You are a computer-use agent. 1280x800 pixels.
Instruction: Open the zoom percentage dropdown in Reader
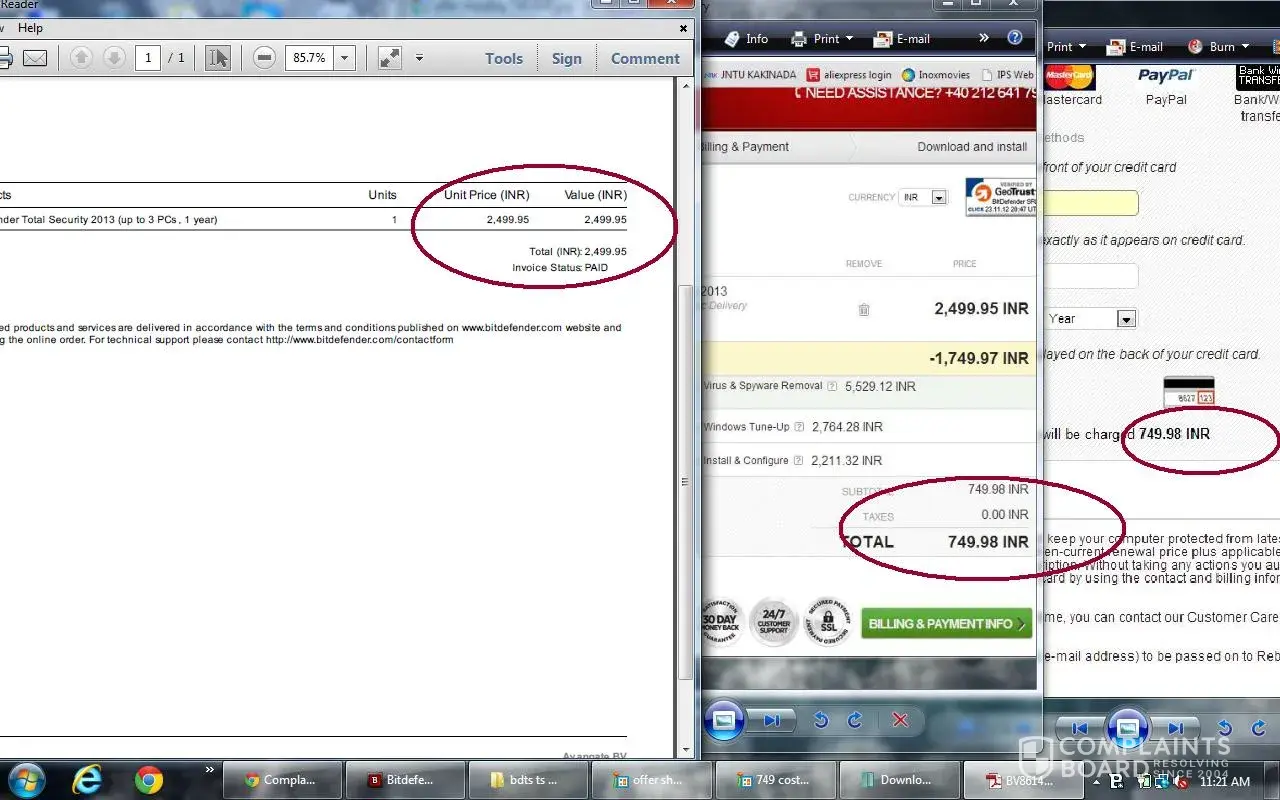pos(345,58)
